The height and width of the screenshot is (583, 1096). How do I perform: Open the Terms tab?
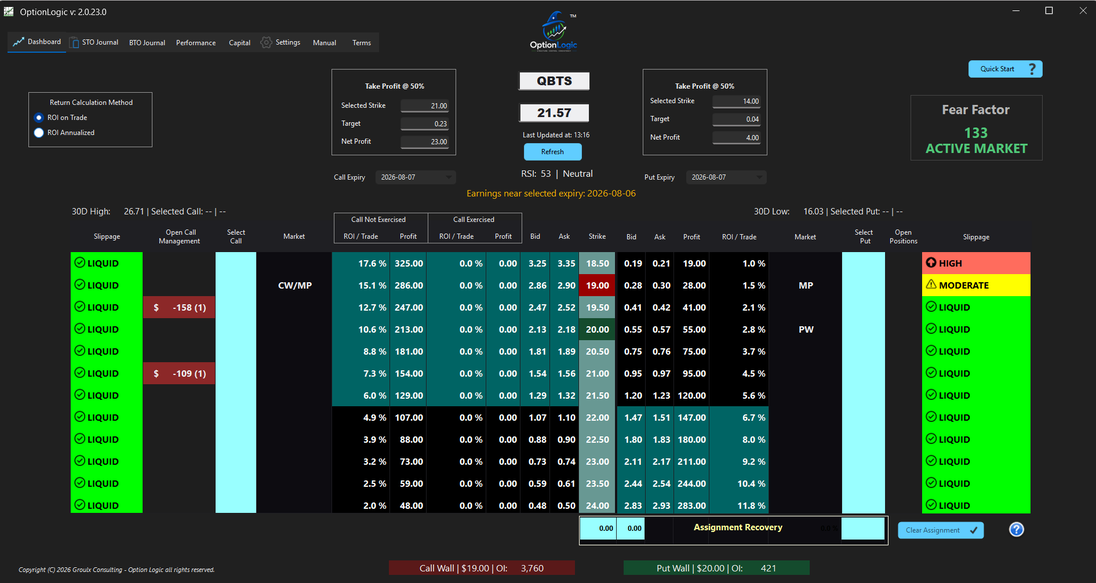click(x=361, y=43)
